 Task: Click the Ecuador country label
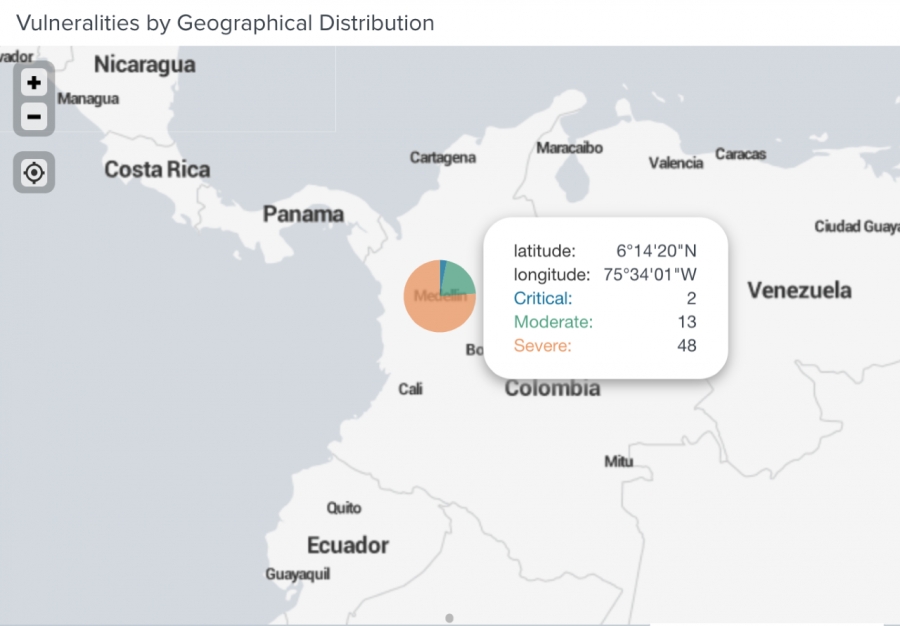point(347,546)
